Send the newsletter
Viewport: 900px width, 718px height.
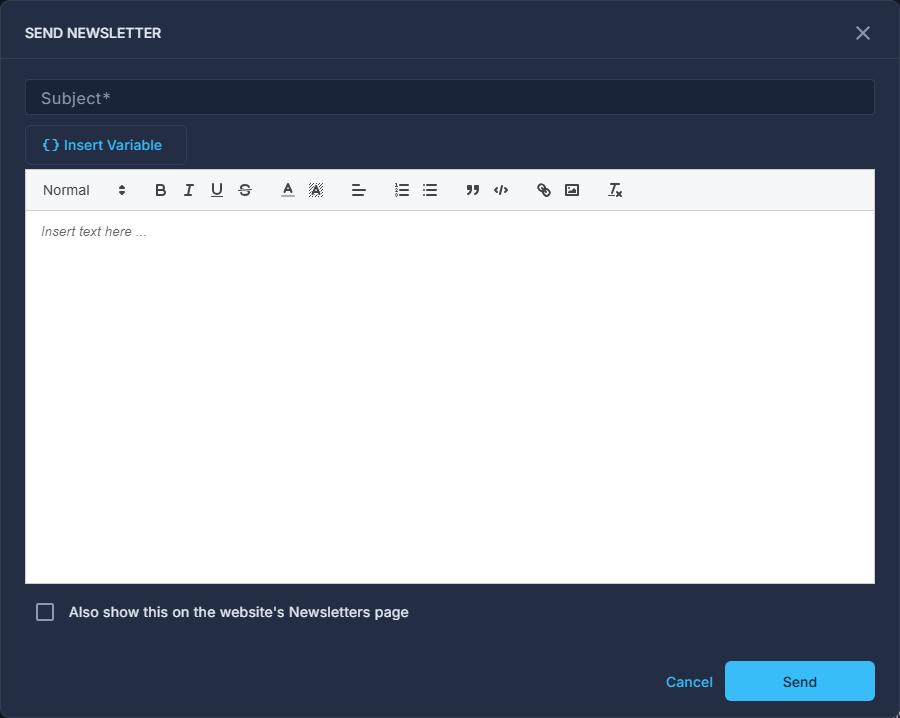tap(800, 681)
